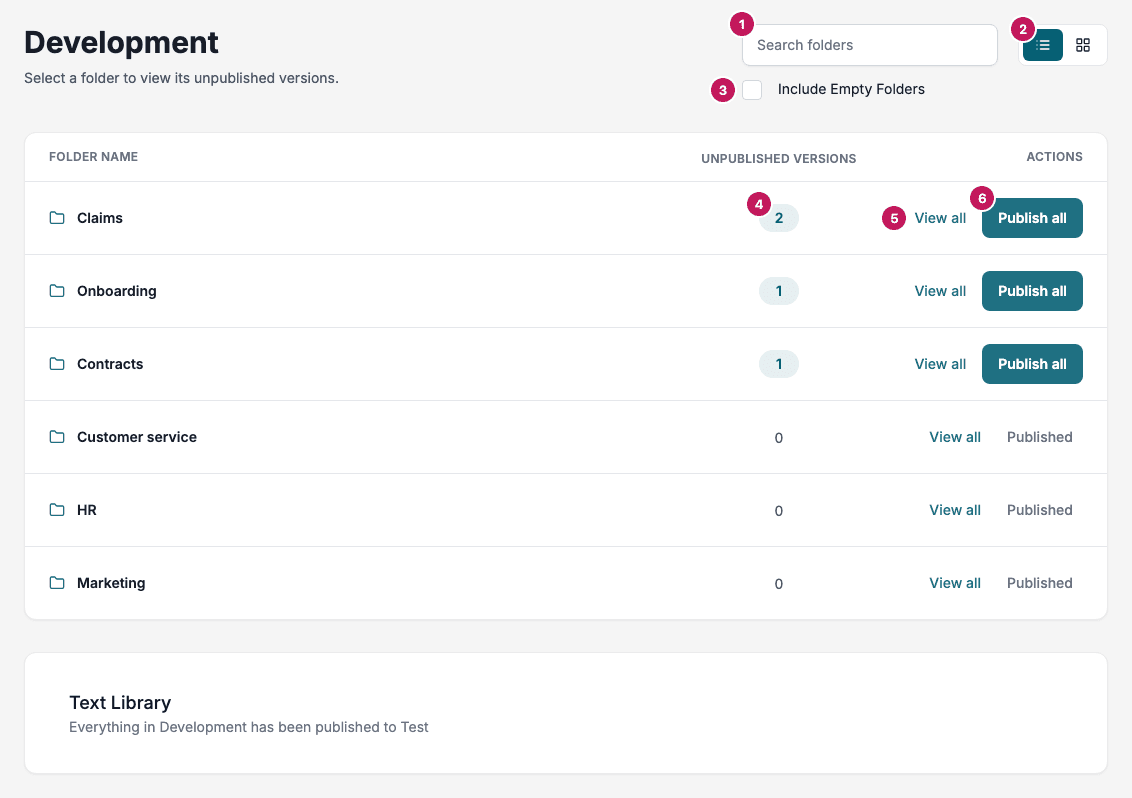This screenshot has height=798, width=1132.
Task: Click the Marketing unpublished count 0
Action: tap(778, 584)
